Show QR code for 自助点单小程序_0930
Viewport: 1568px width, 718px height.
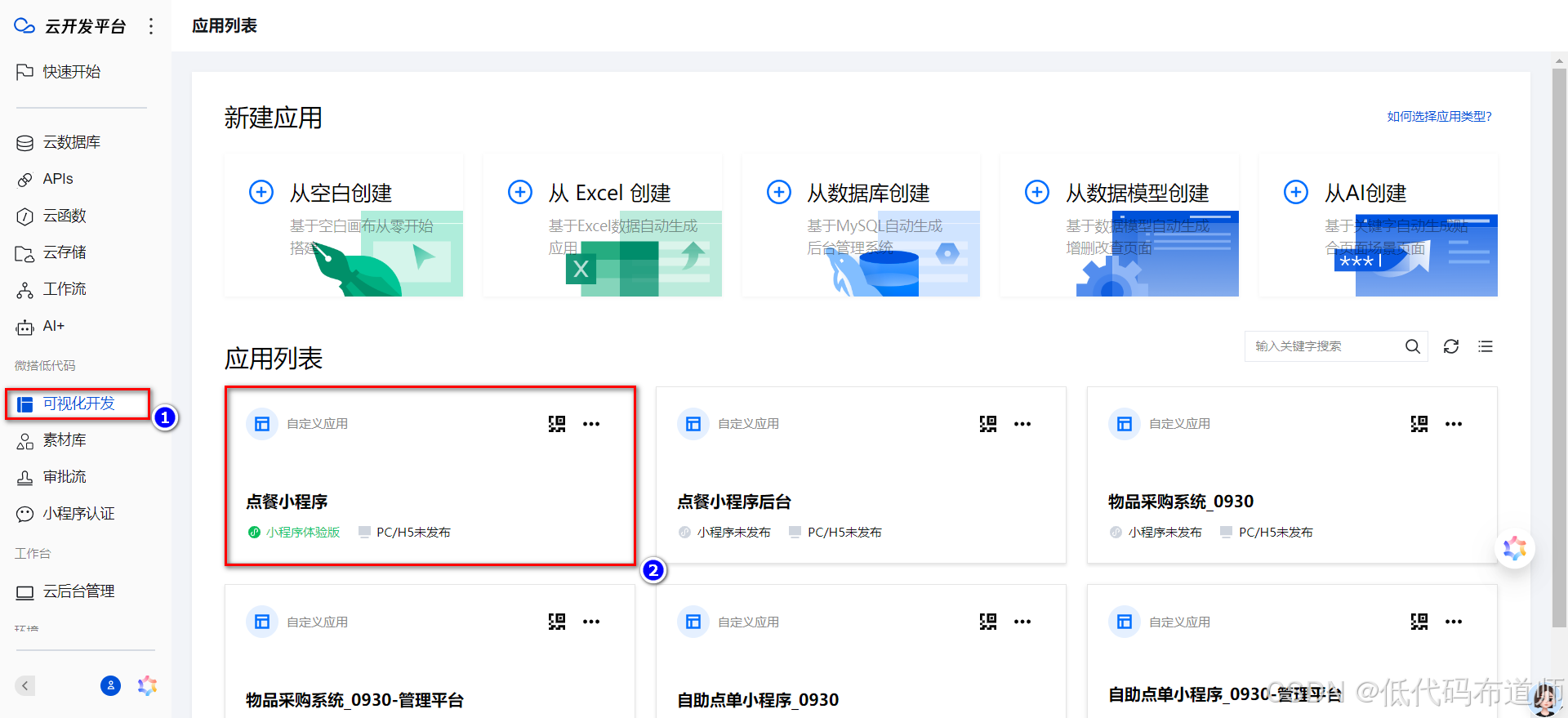[x=988, y=622]
